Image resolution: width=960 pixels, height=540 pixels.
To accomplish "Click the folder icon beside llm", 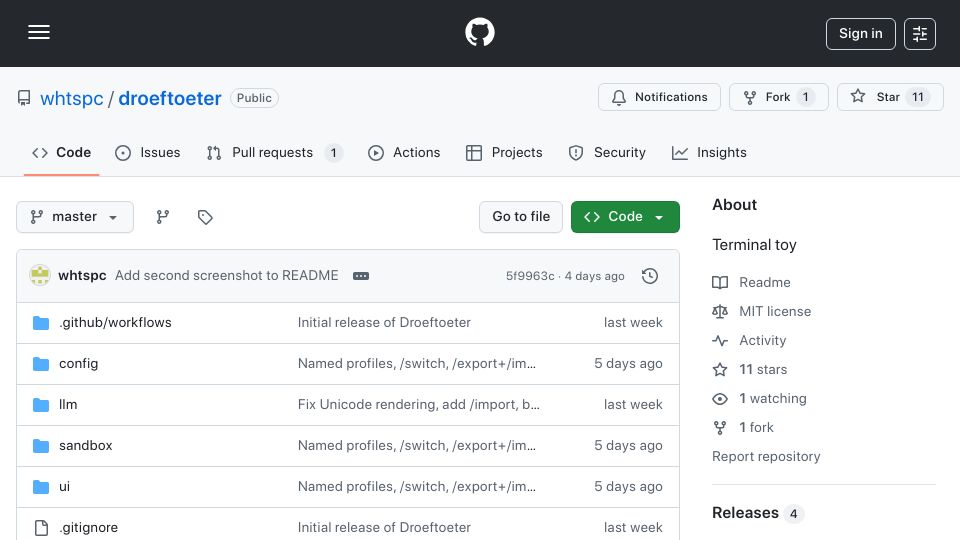I will click(41, 405).
